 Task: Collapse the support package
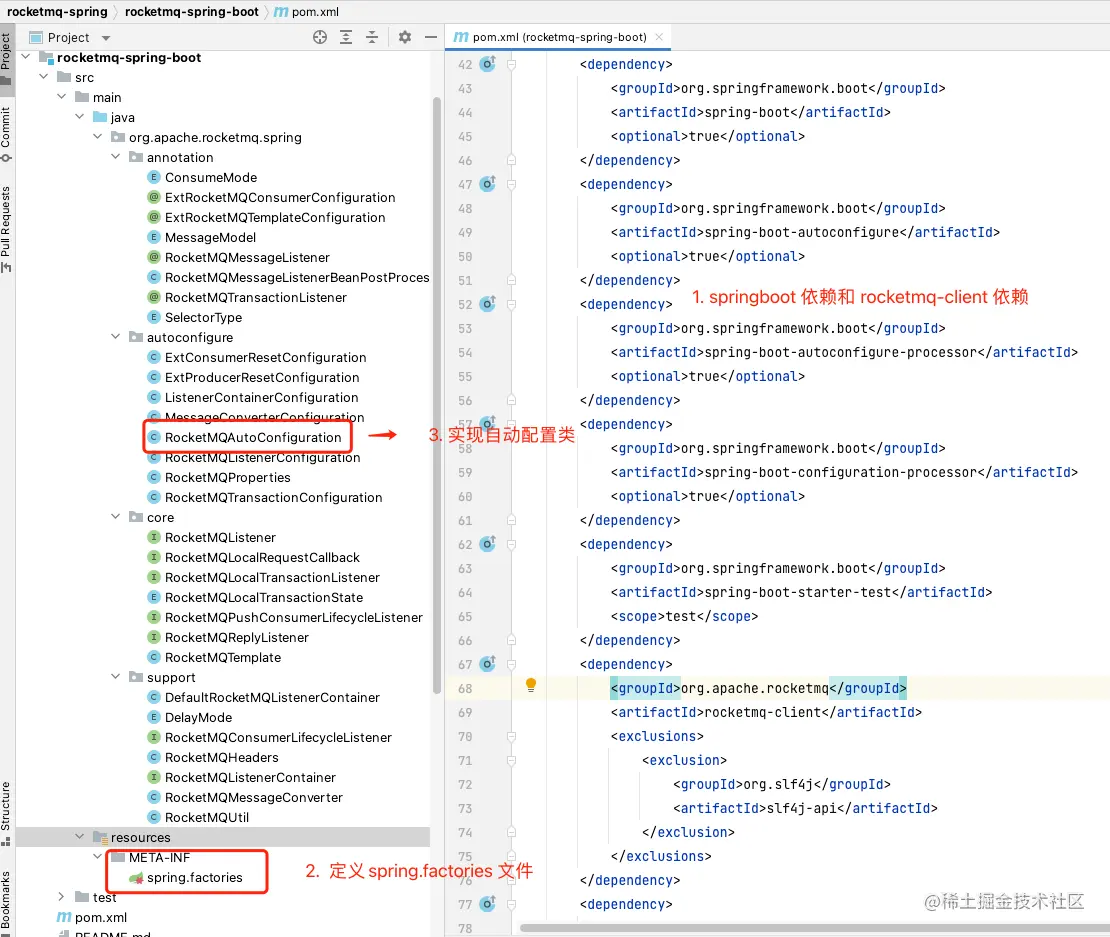pos(115,677)
